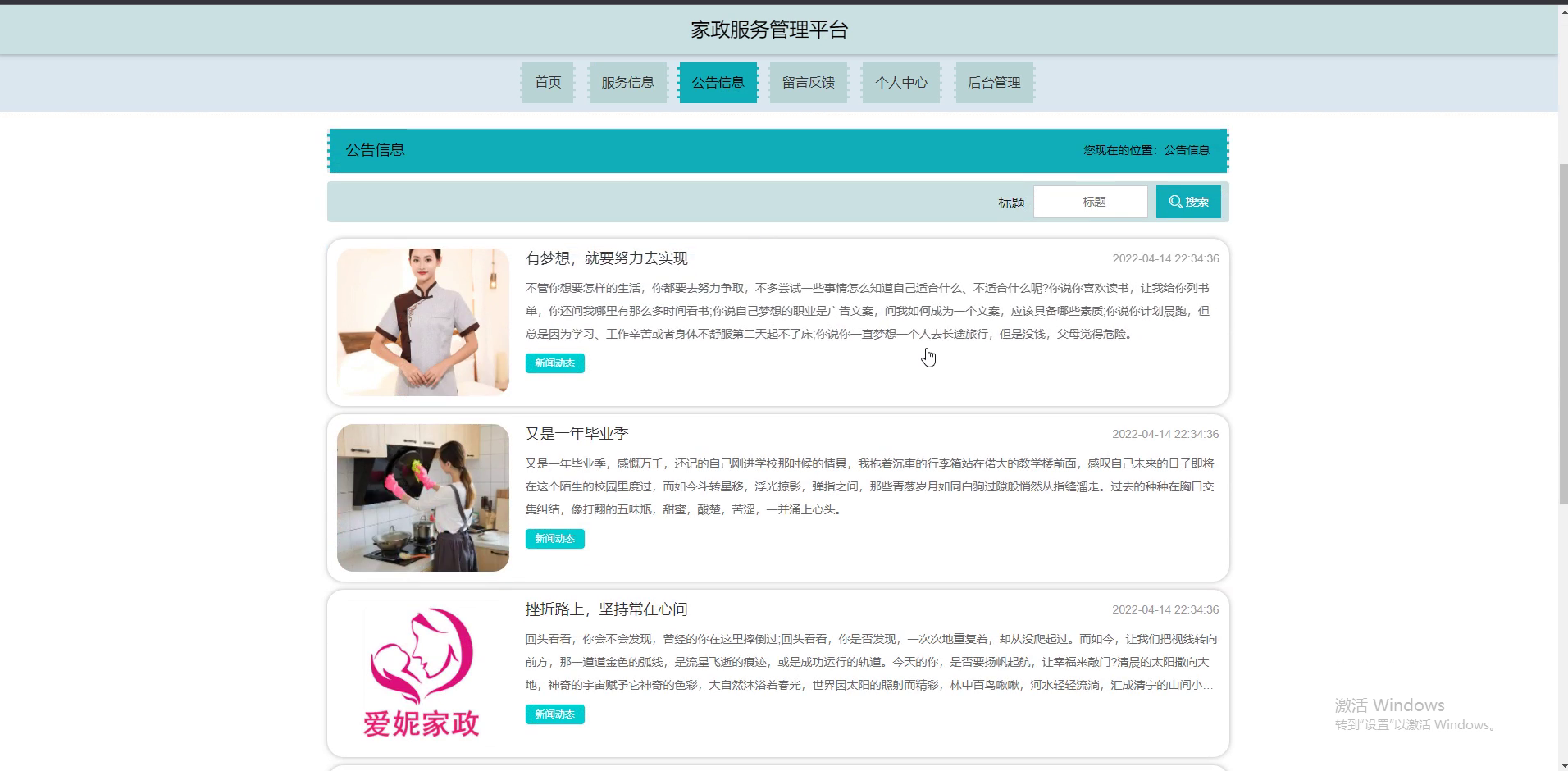The height and width of the screenshot is (771, 1568).
Task: Click the 您现在的位置：公告信息 breadcrumb
Action: [x=1146, y=150]
